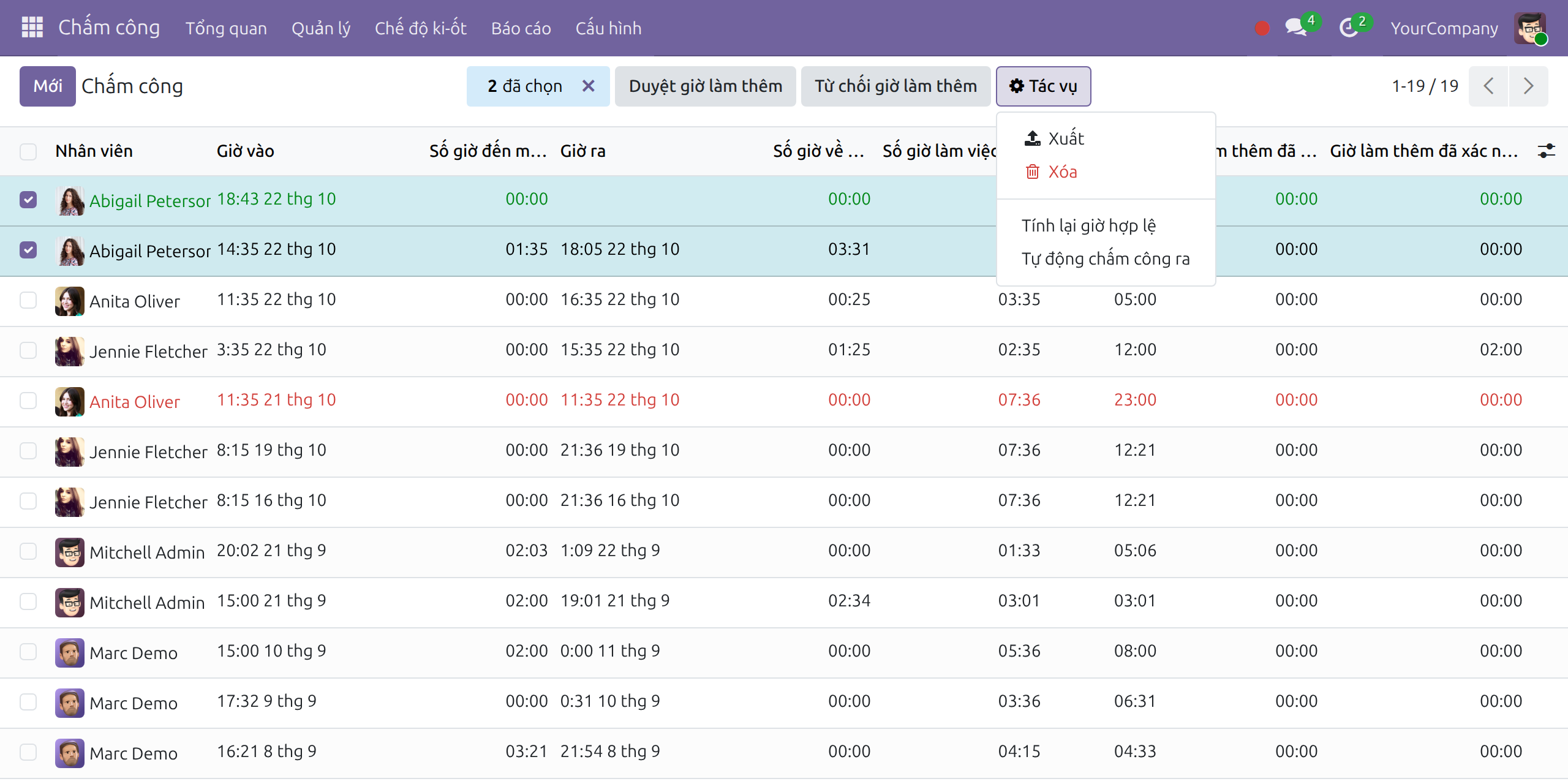Tick the Anita Oliver 16:35 row checkbox
Image resolution: width=1568 pixels, height=784 pixels.
point(28,300)
